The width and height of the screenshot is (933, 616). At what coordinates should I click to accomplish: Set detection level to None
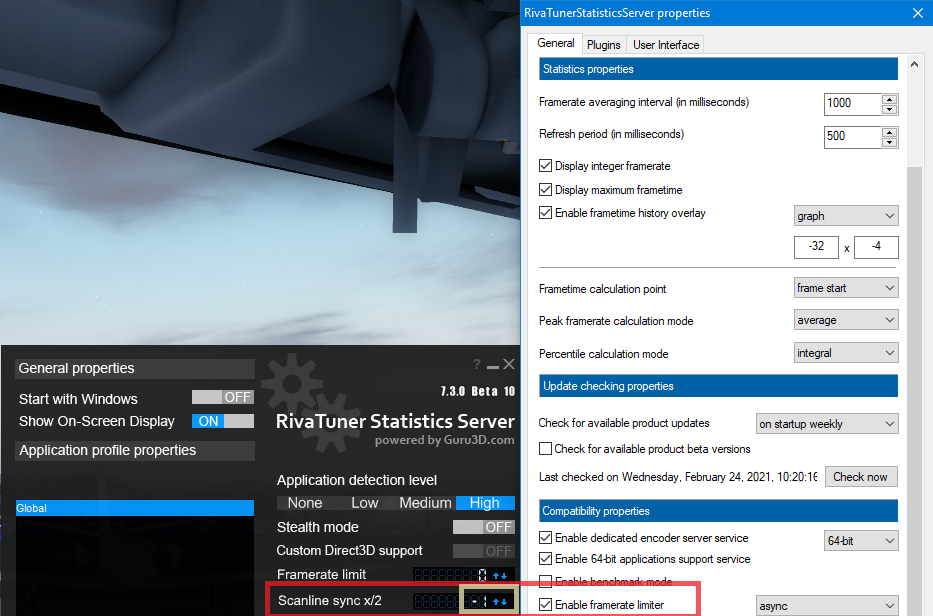pos(305,503)
